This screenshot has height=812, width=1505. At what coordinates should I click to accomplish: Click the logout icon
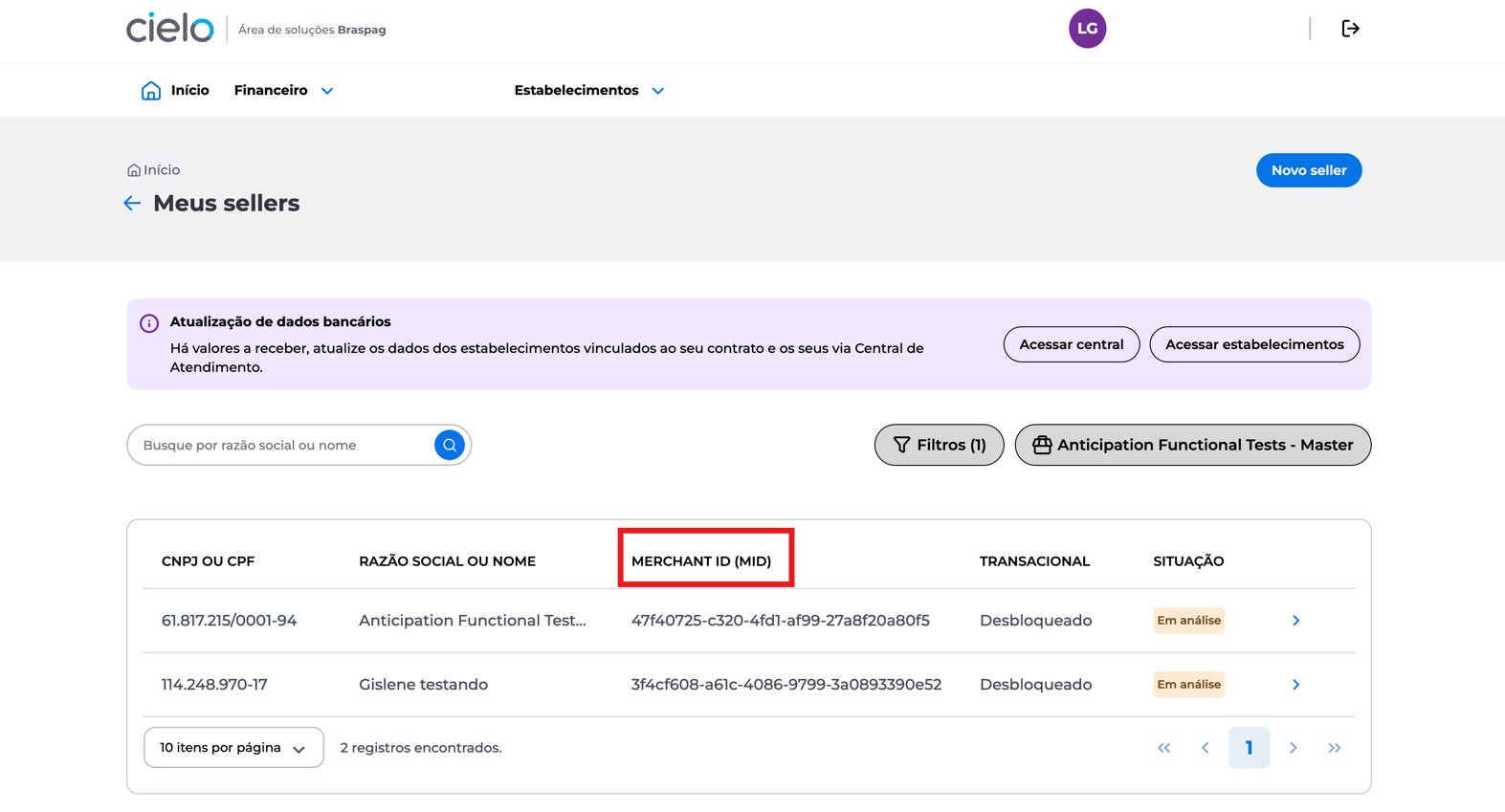(1350, 29)
